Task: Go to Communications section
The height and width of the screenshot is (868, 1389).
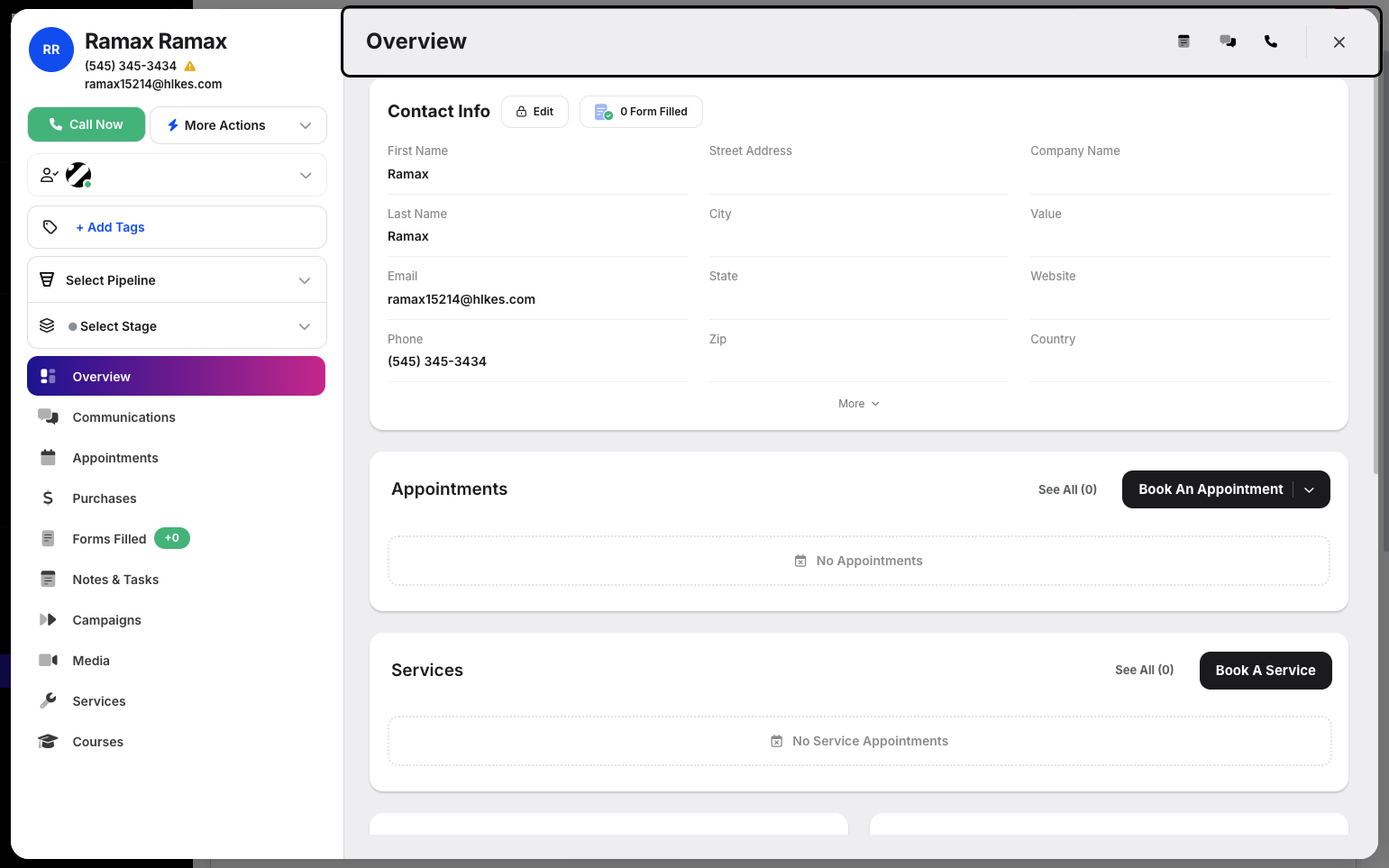Action: (x=176, y=417)
